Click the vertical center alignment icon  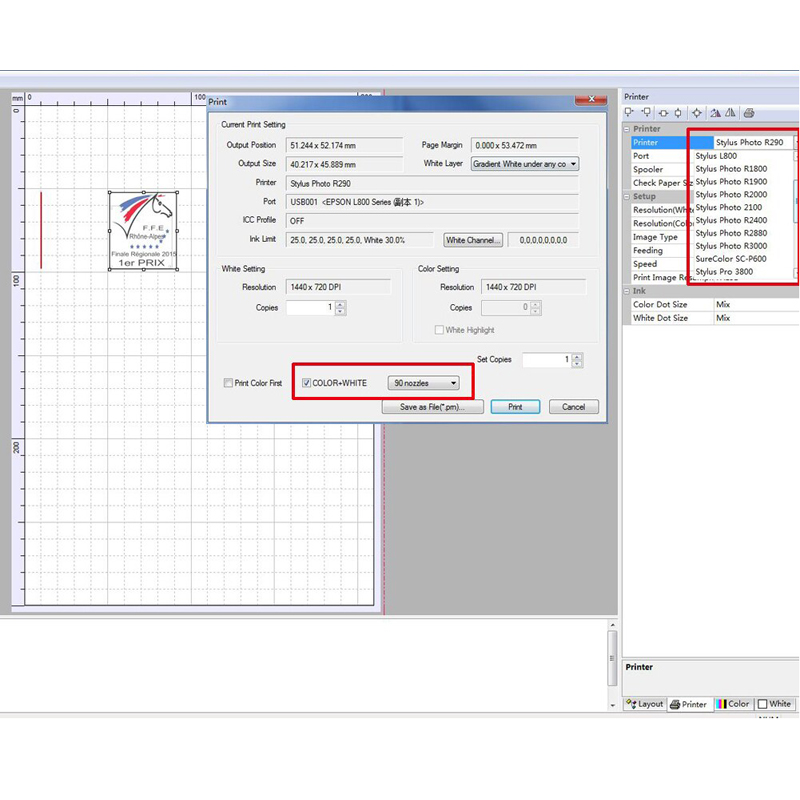pos(678,113)
